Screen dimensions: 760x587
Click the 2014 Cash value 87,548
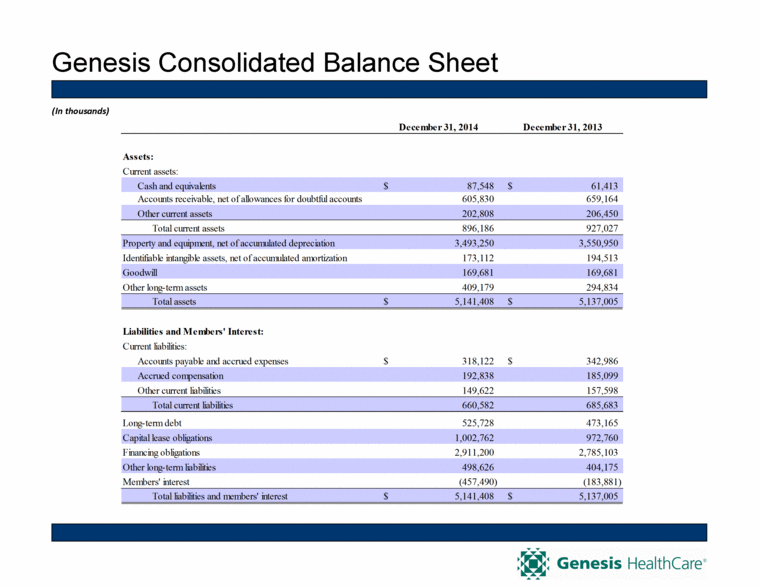[x=474, y=185]
